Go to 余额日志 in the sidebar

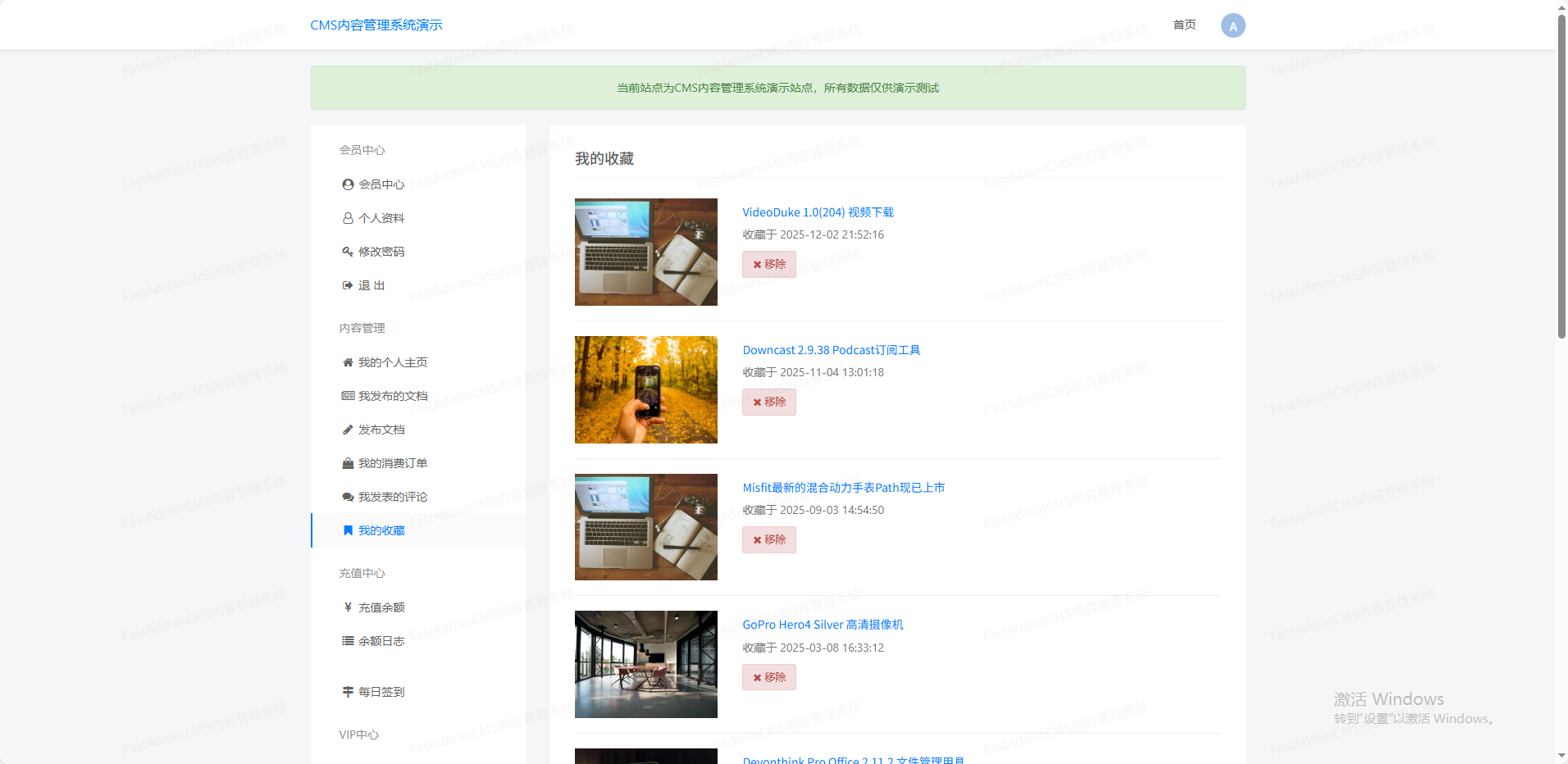click(x=381, y=641)
